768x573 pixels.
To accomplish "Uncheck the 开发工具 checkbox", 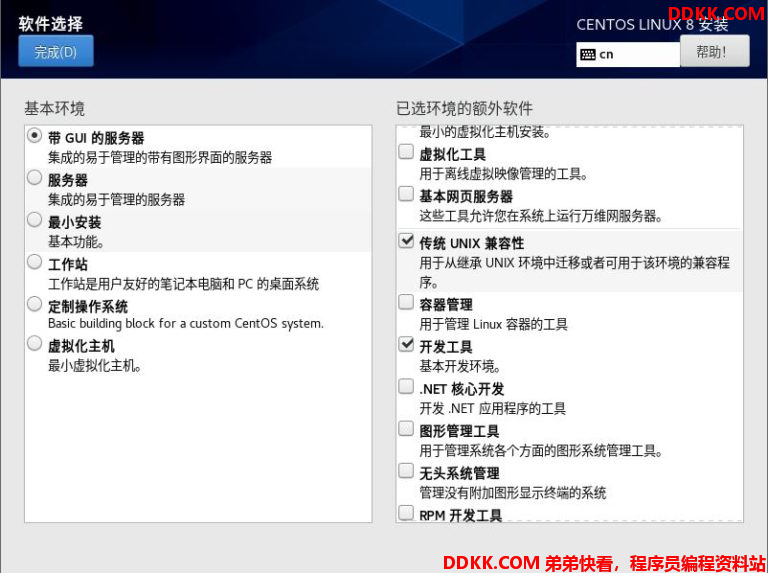I will point(406,344).
